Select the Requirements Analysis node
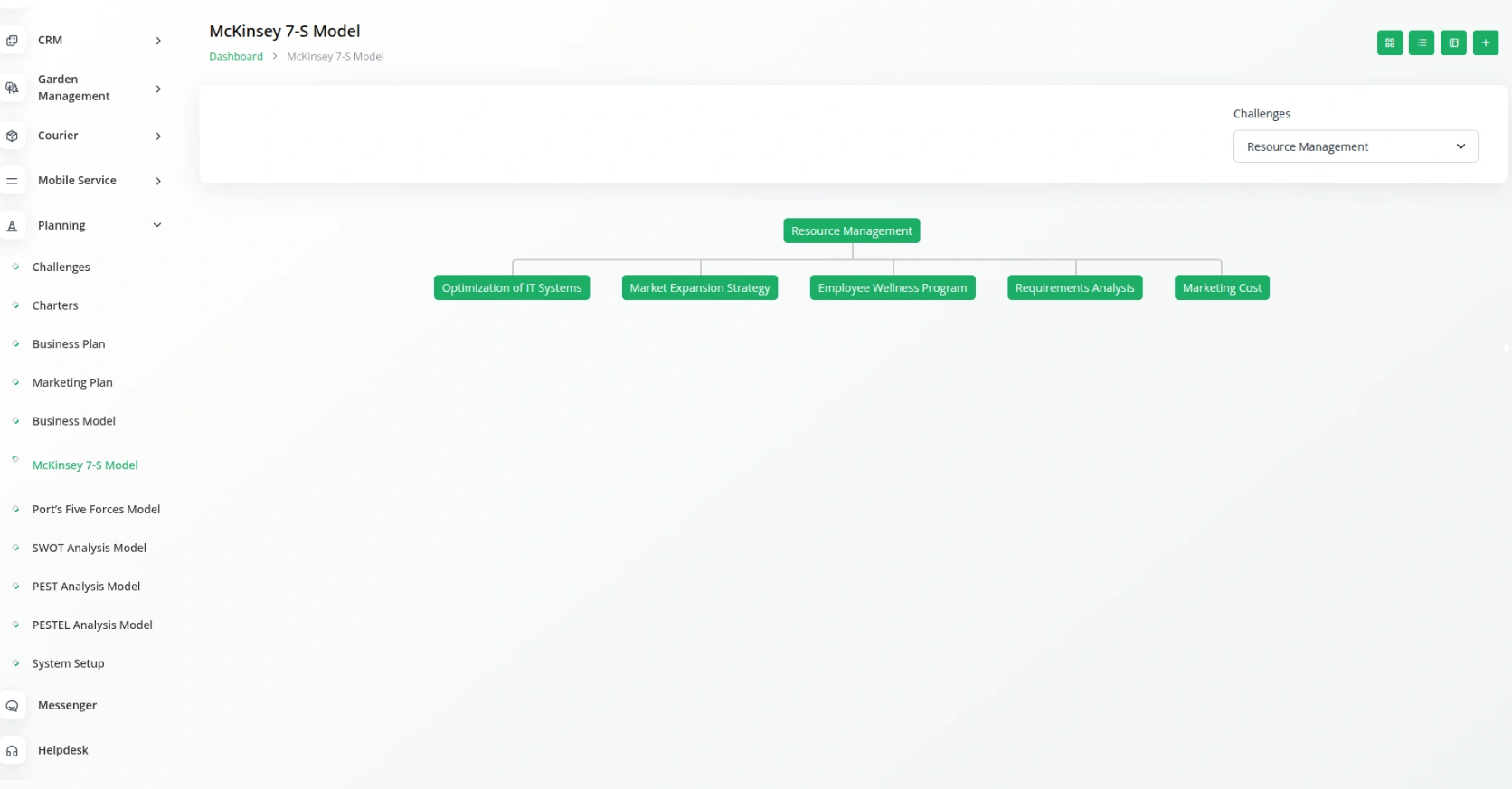This screenshot has width=1512, height=789. 1074,287
